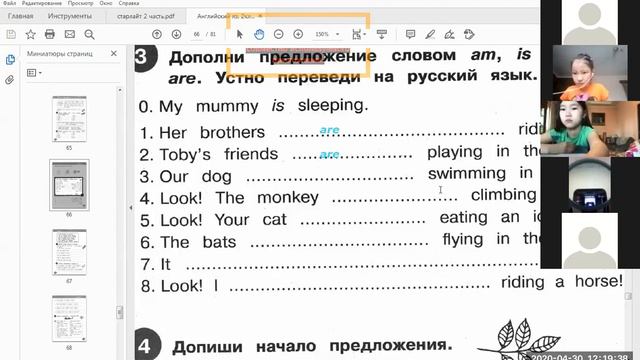This screenshot has width=640, height=360.
Task: Click the page number field showing 66
Action: (x=197, y=34)
